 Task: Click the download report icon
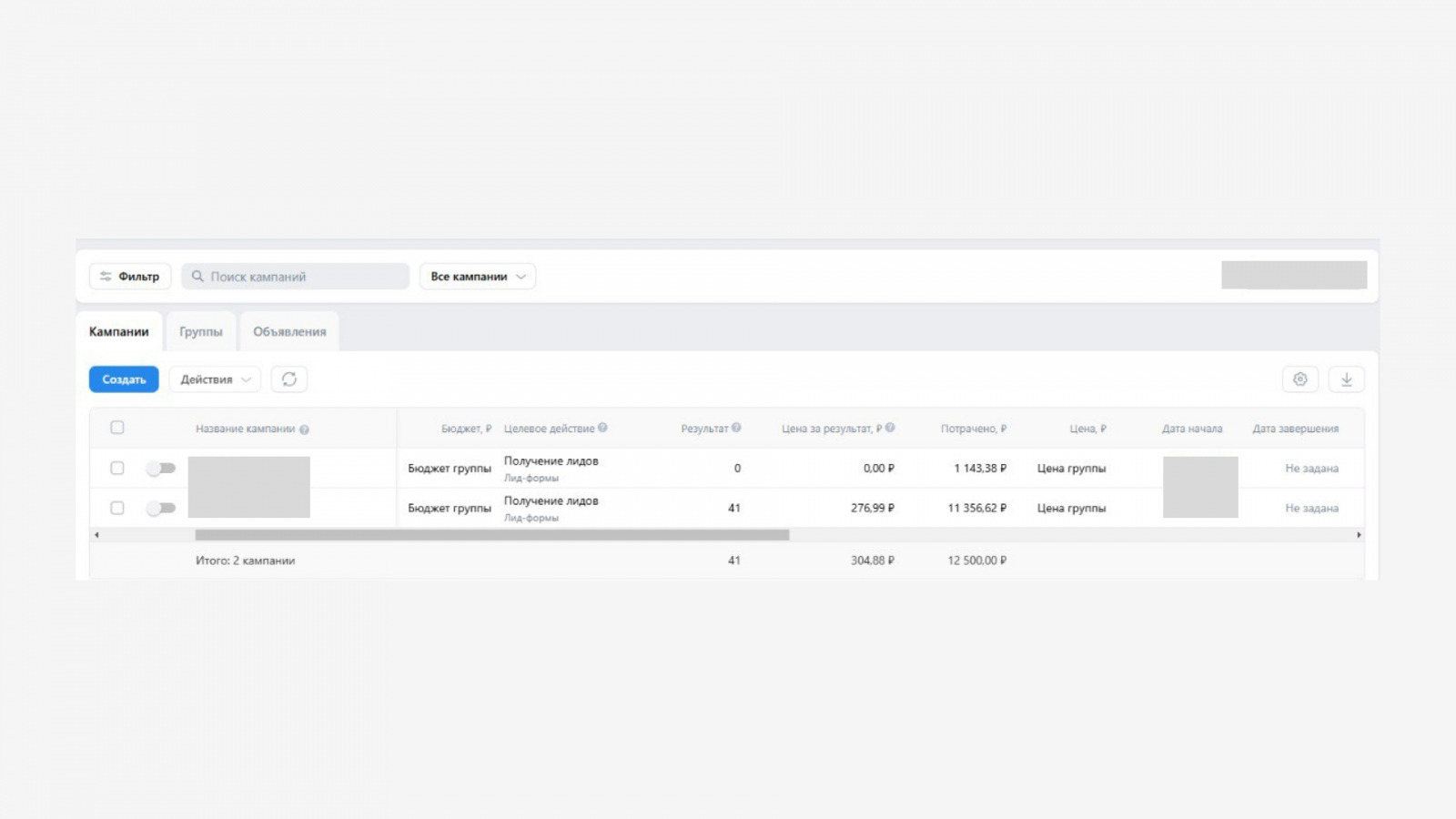1346,379
